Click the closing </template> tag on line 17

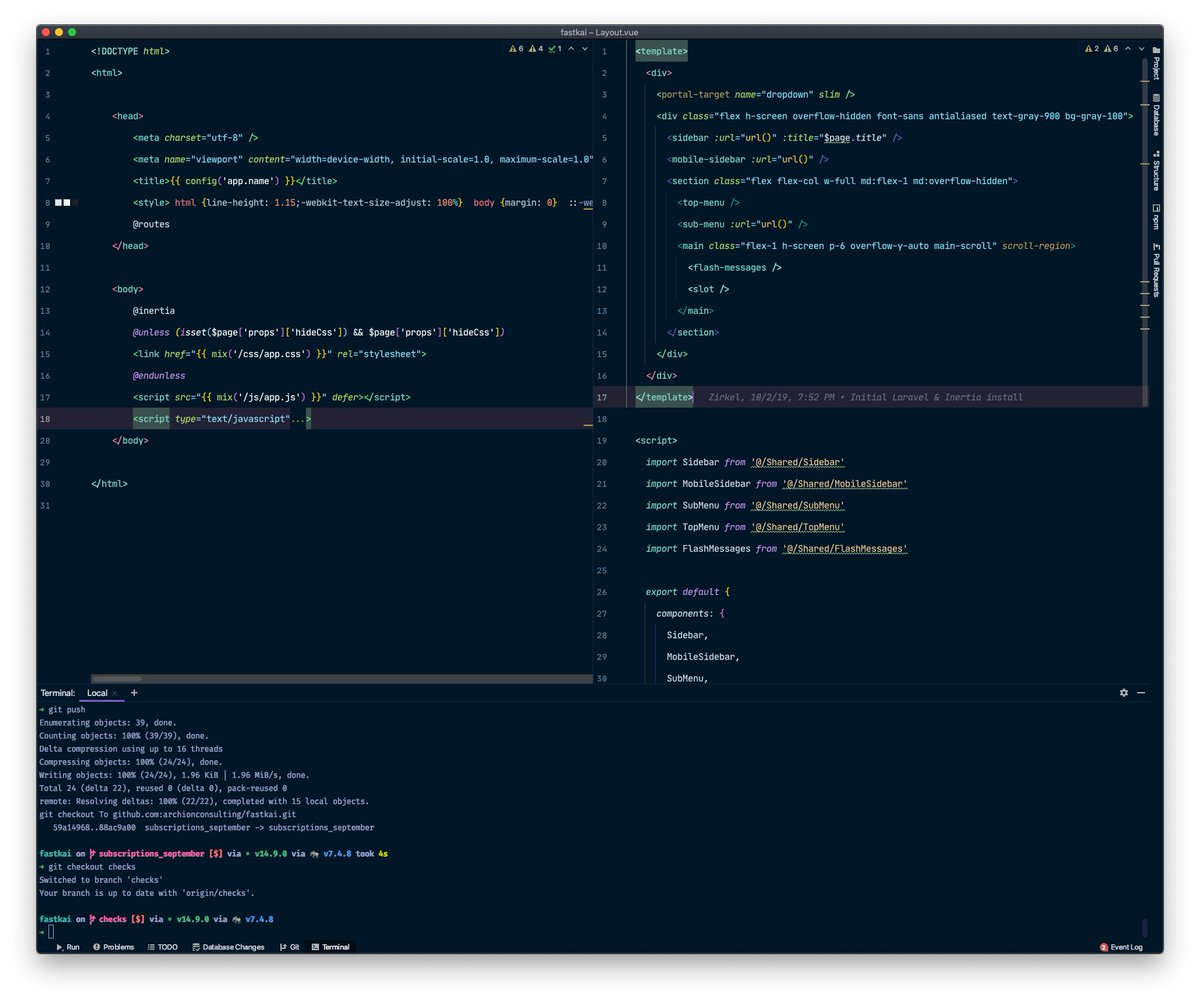664,397
